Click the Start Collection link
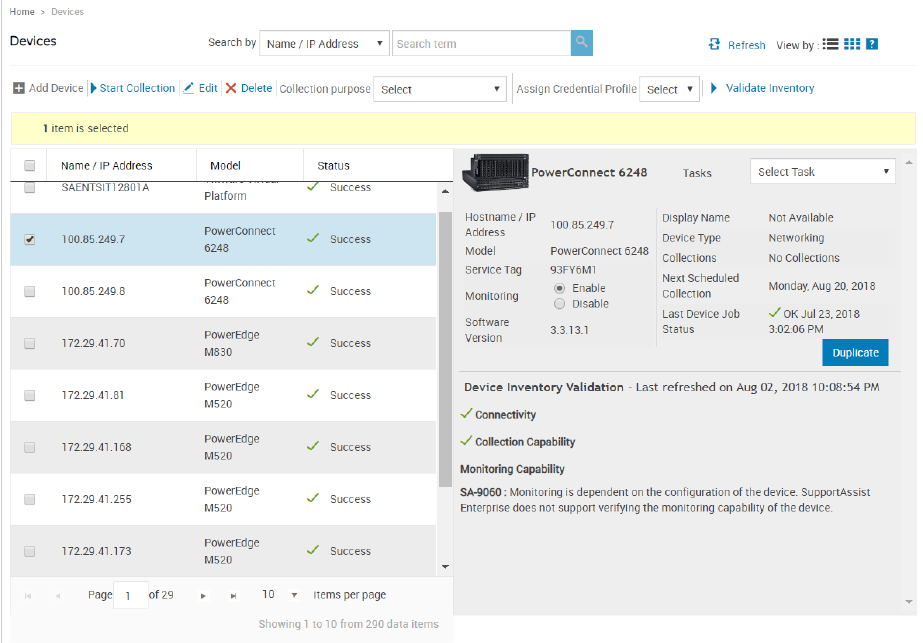 coord(137,88)
